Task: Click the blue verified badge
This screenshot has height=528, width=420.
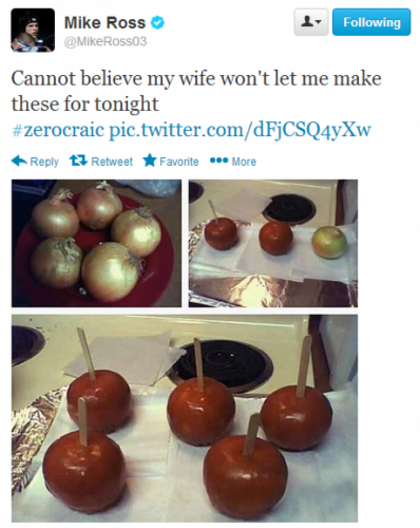Action: pyautogui.click(x=157, y=23)
